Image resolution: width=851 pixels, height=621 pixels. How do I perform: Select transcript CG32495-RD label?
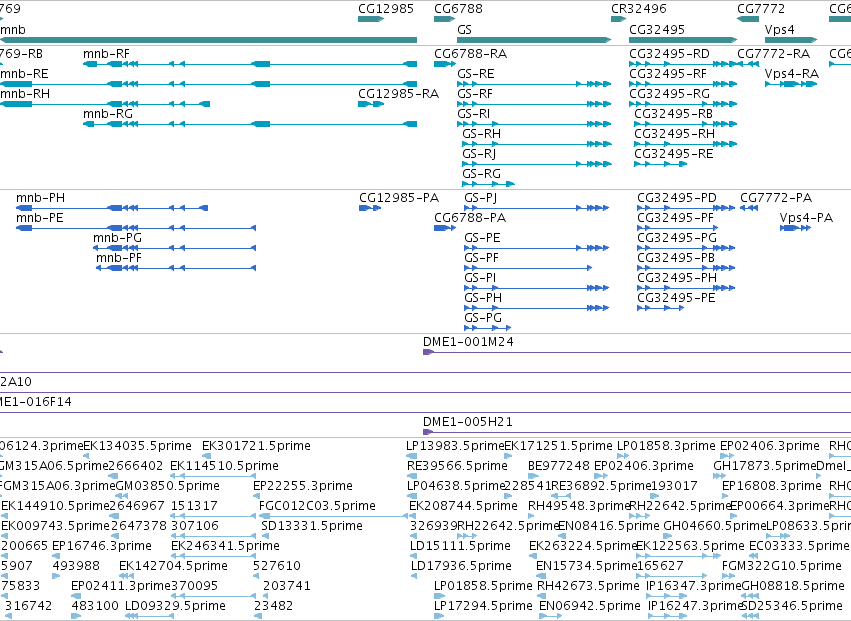pos(669,54)
